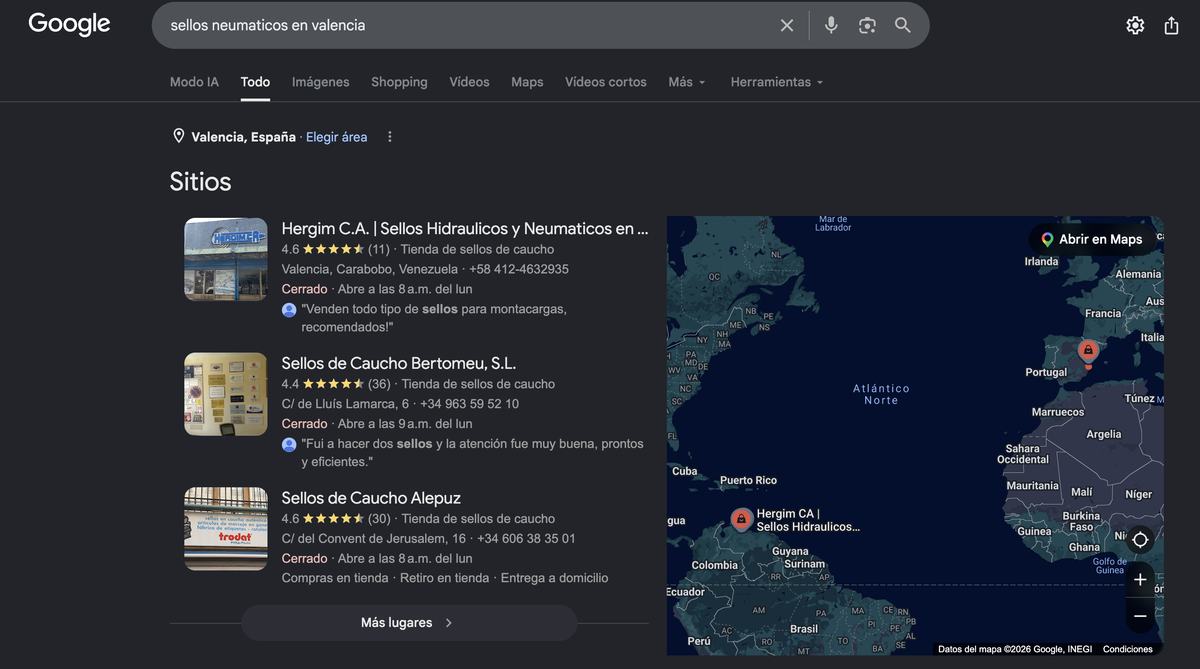Click the star rating for Hergim C.A.
This screenshot has height=669, width=1200.
click(333, 249)
